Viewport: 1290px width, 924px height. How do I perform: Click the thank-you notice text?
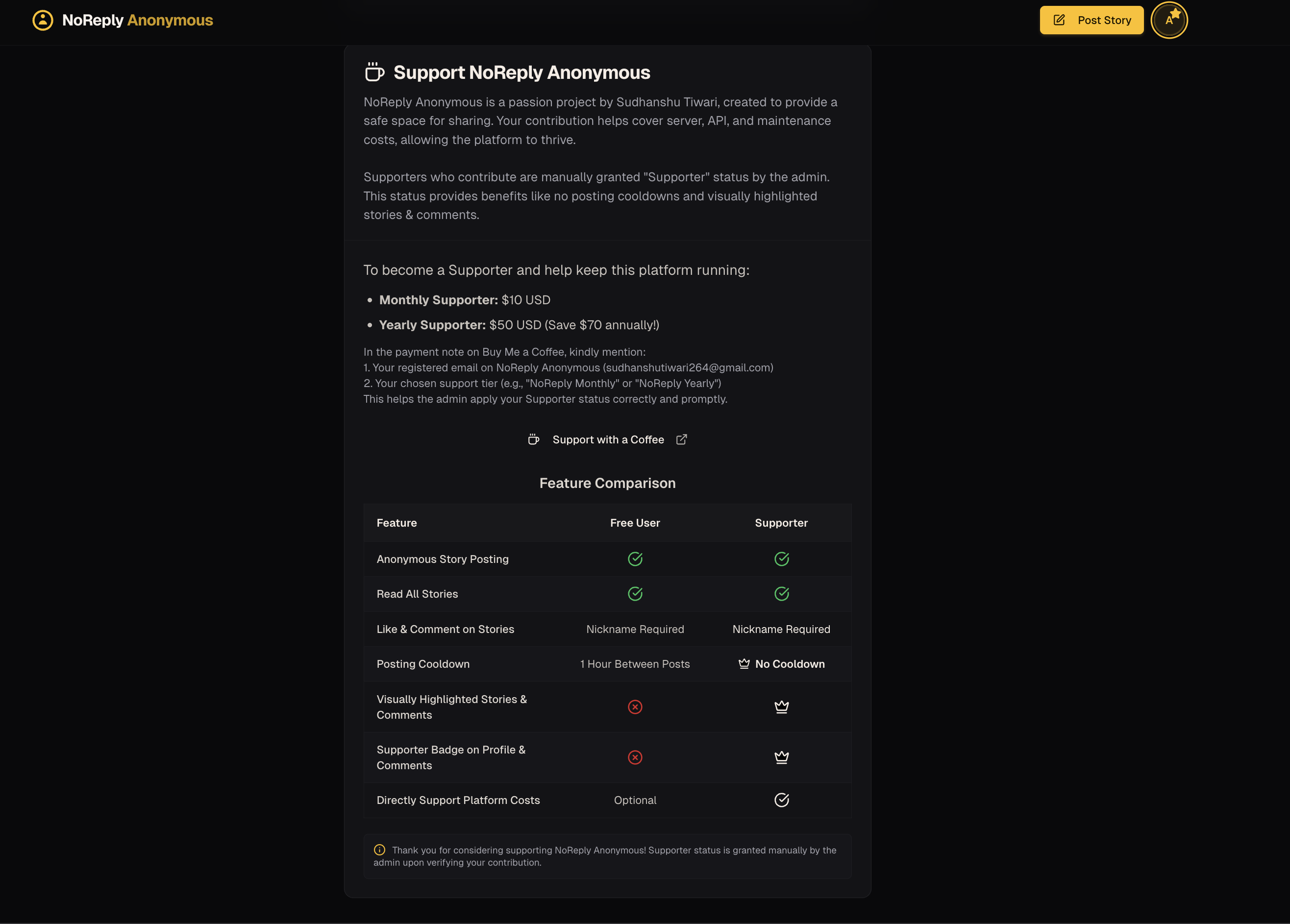(x=605, y=856)
